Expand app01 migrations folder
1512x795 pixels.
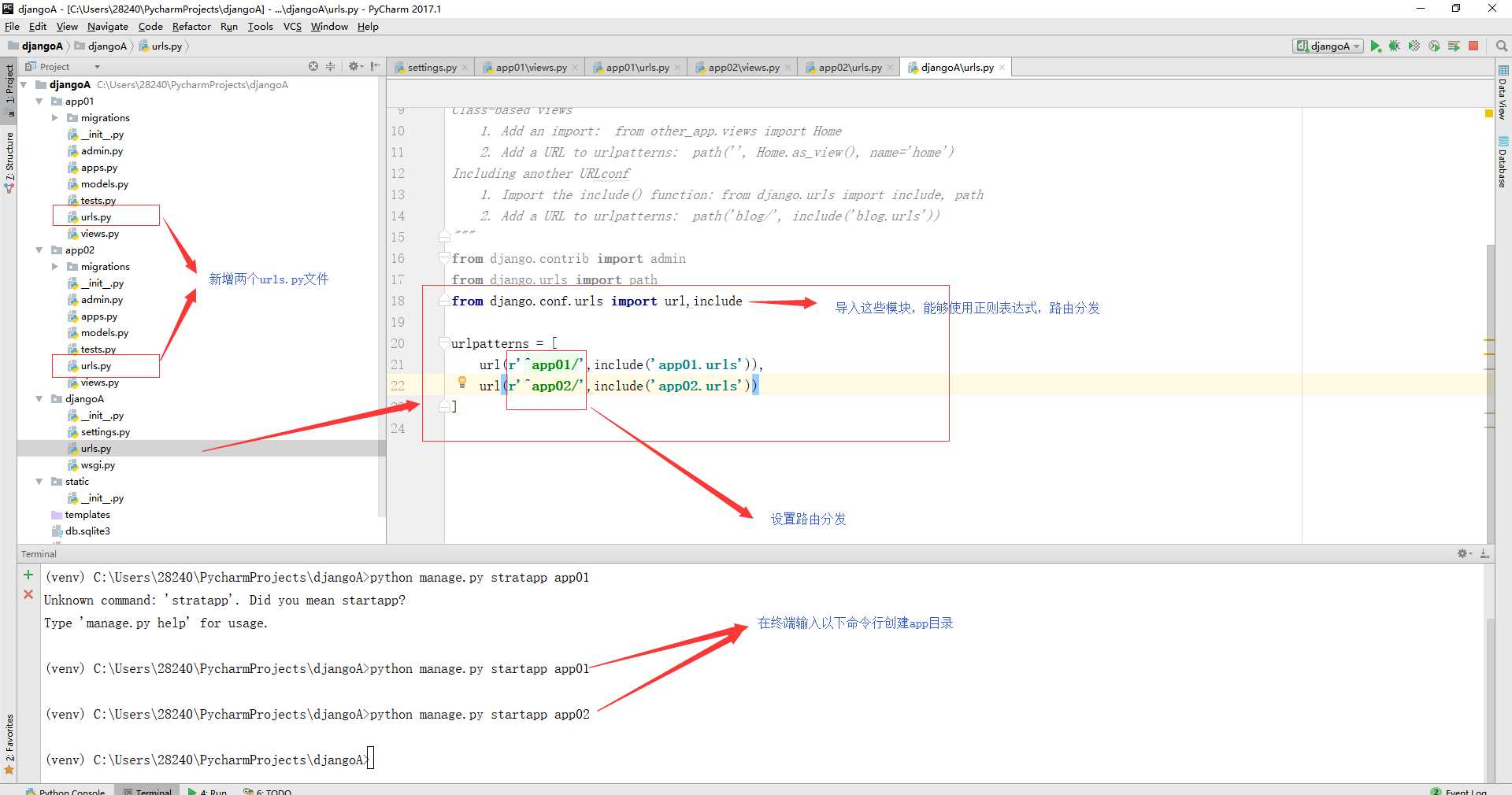click(x=55, y=118)
